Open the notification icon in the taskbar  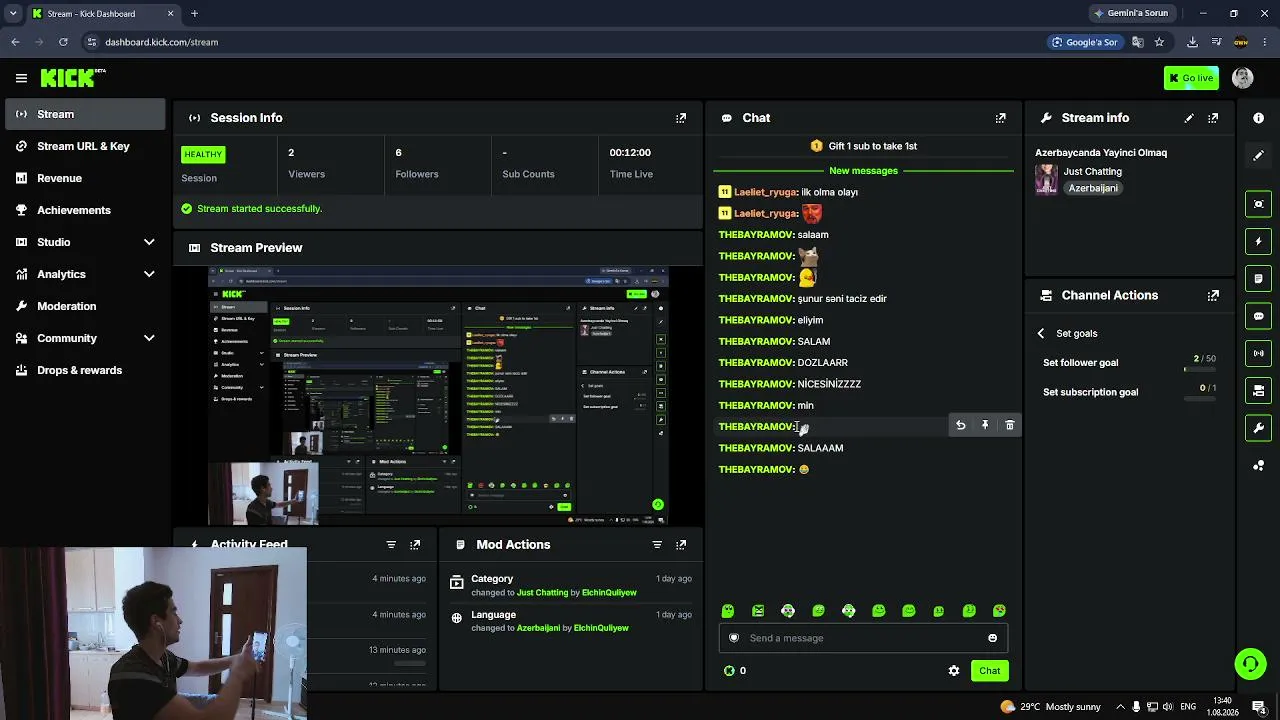[1258, 707]
